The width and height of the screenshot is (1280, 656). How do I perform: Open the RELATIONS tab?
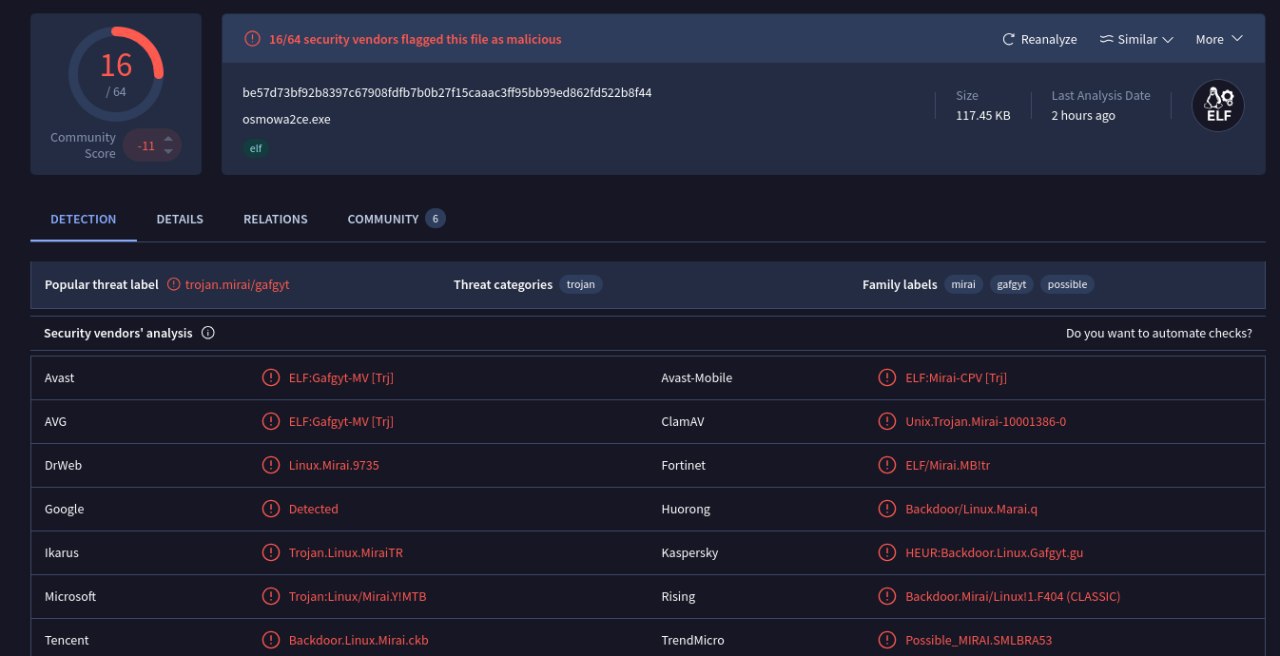coord(276,219)
